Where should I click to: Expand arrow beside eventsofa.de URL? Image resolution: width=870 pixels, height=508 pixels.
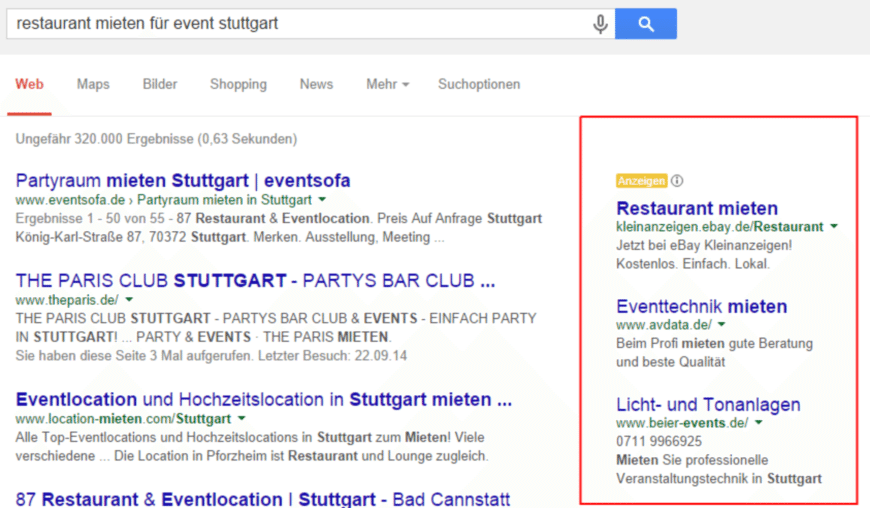[322, 200]
